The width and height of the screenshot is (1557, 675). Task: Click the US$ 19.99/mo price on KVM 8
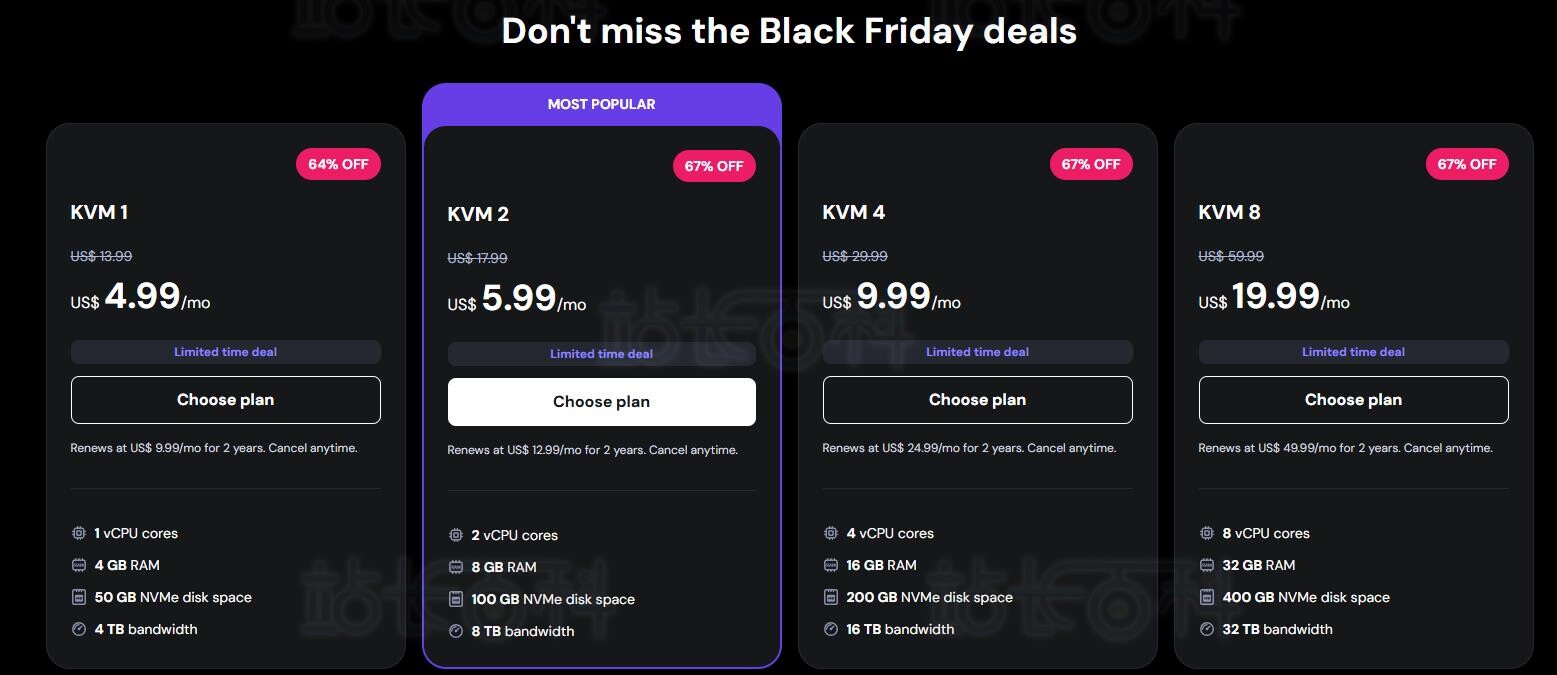[1274, 297]
